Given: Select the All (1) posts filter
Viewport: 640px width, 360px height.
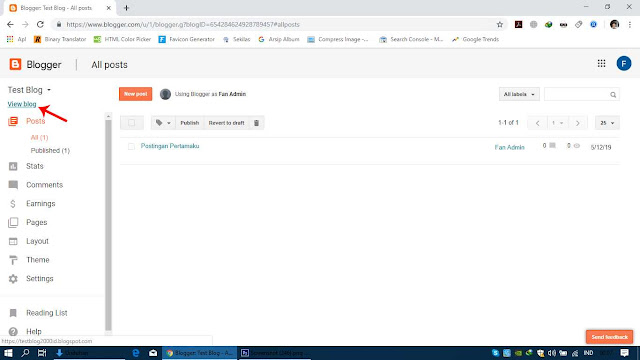Looking at the screenshot, I should (x=39, y=138).
